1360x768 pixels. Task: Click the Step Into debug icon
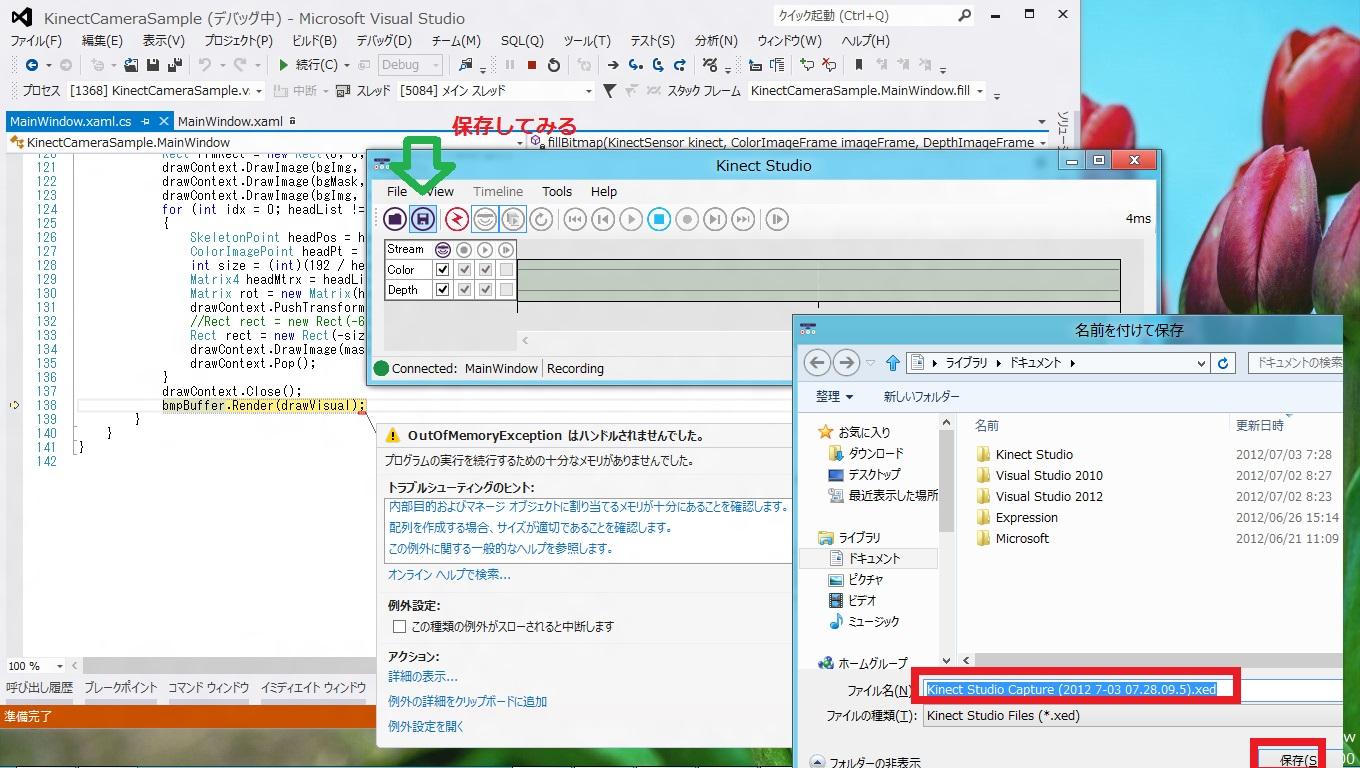[636, 65]
